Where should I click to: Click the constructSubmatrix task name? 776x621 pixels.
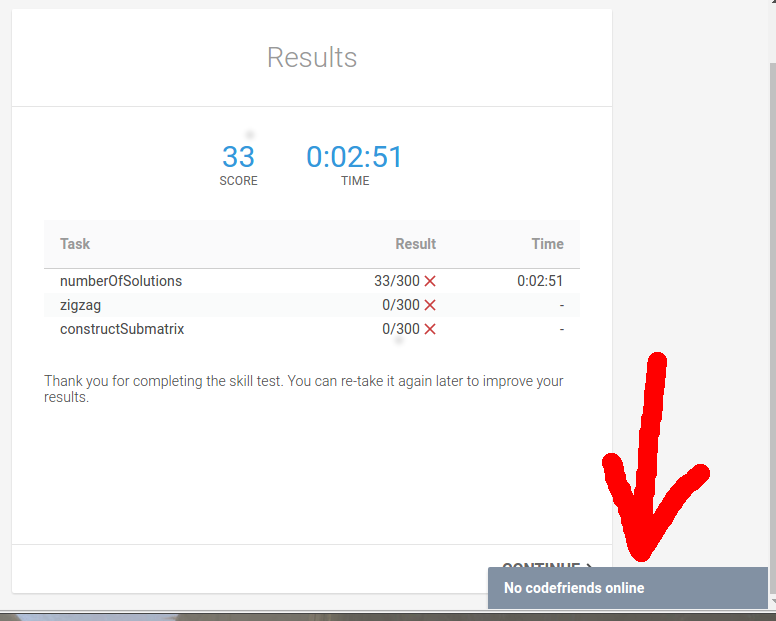(x=122, y=329)
